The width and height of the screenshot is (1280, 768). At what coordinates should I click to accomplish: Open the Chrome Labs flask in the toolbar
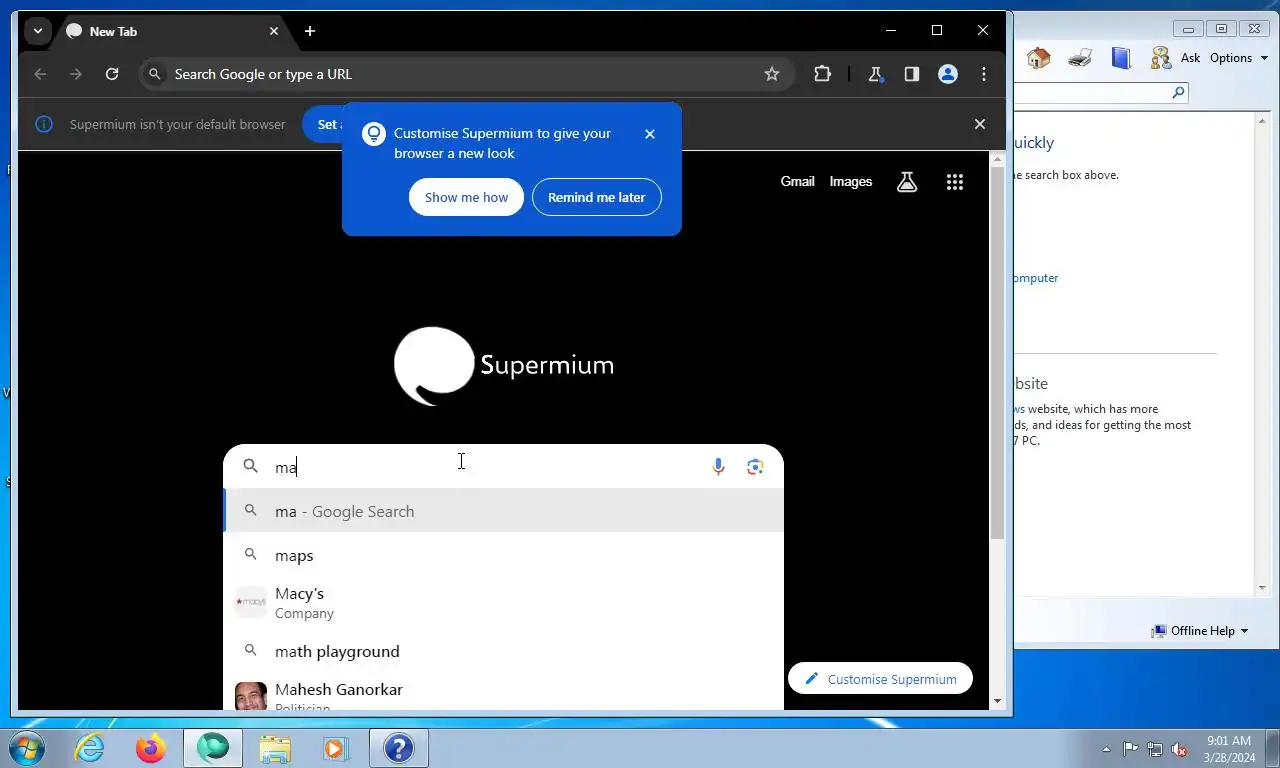(x=876, y=74)
